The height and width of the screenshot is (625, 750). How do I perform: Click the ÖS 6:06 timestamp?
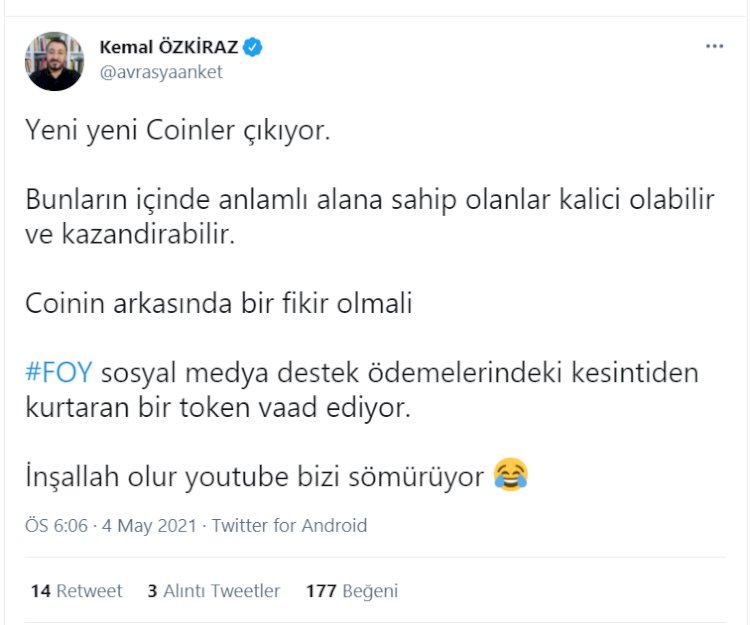pyautogui.click(x=58, y=525)
